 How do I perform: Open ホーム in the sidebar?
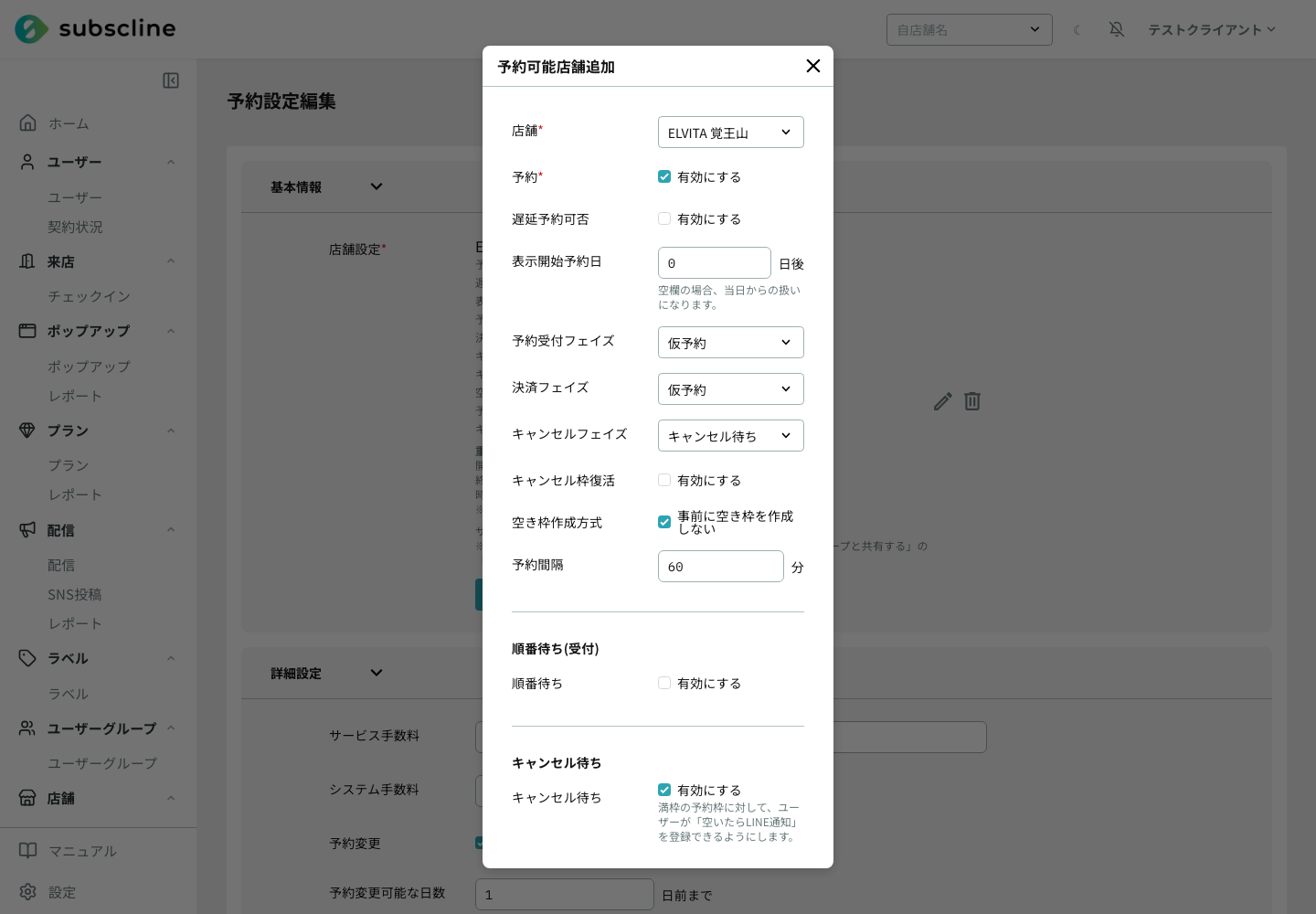pos(69,123)
